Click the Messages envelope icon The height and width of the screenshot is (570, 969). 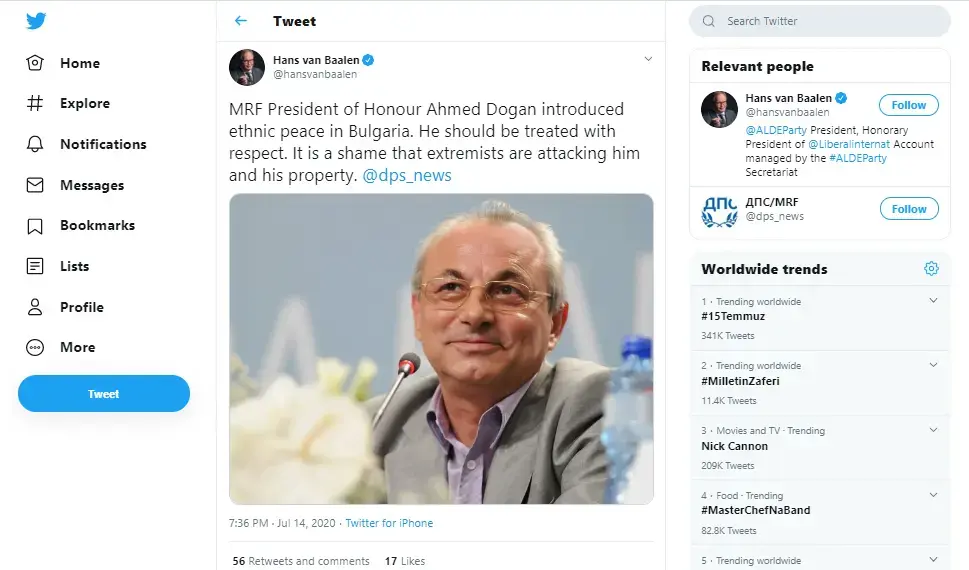tap(36, 185)
